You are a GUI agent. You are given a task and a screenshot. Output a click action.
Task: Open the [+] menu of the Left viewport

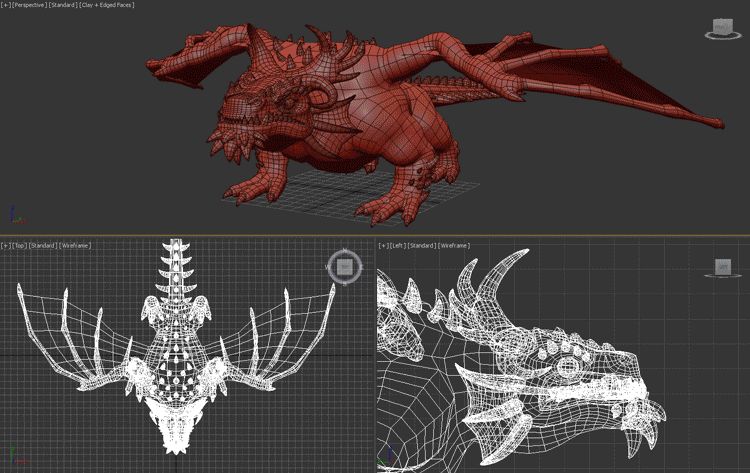point(383,245)
